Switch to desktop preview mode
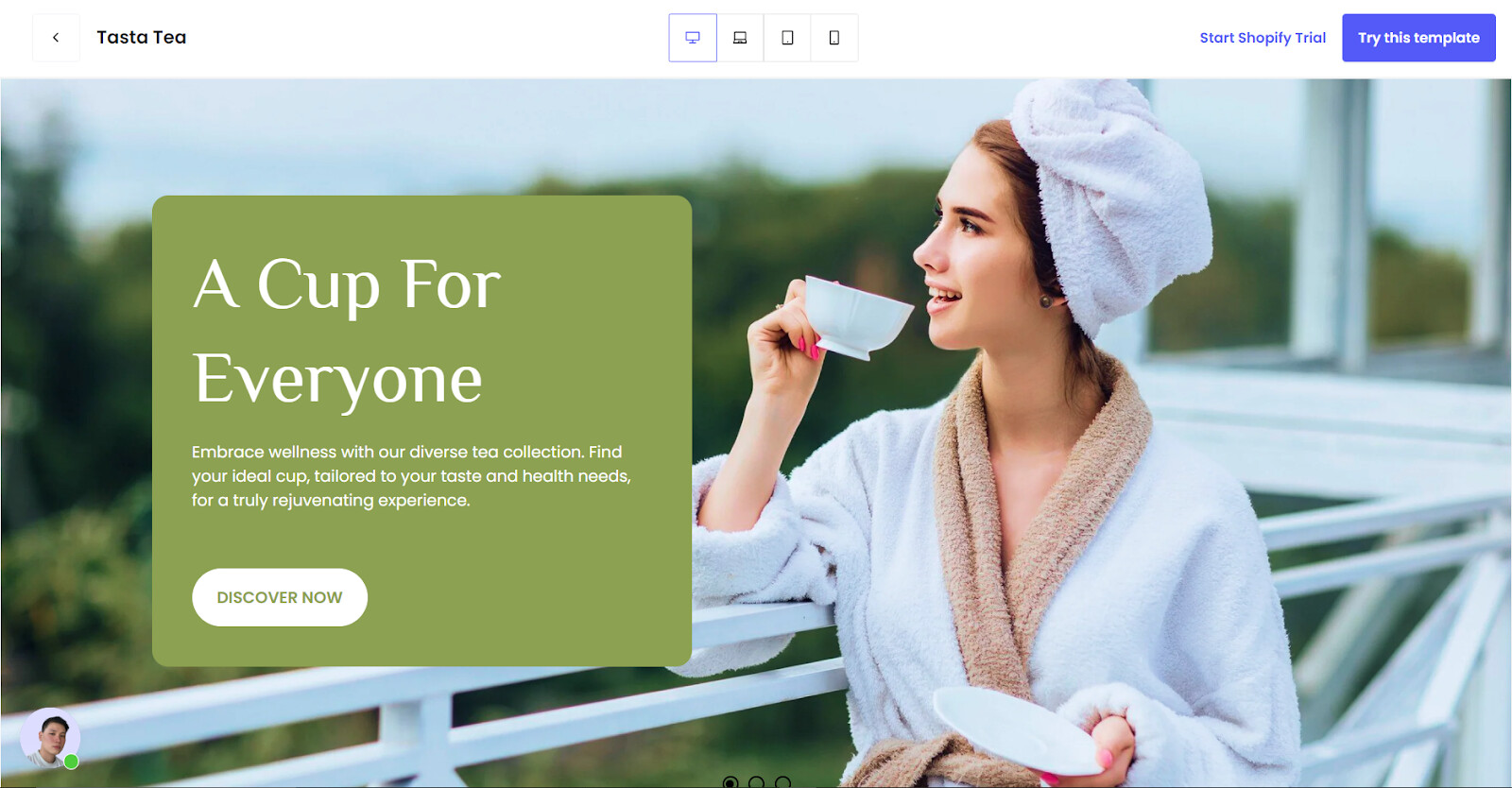1512x788 pixels. pos(693,38)
